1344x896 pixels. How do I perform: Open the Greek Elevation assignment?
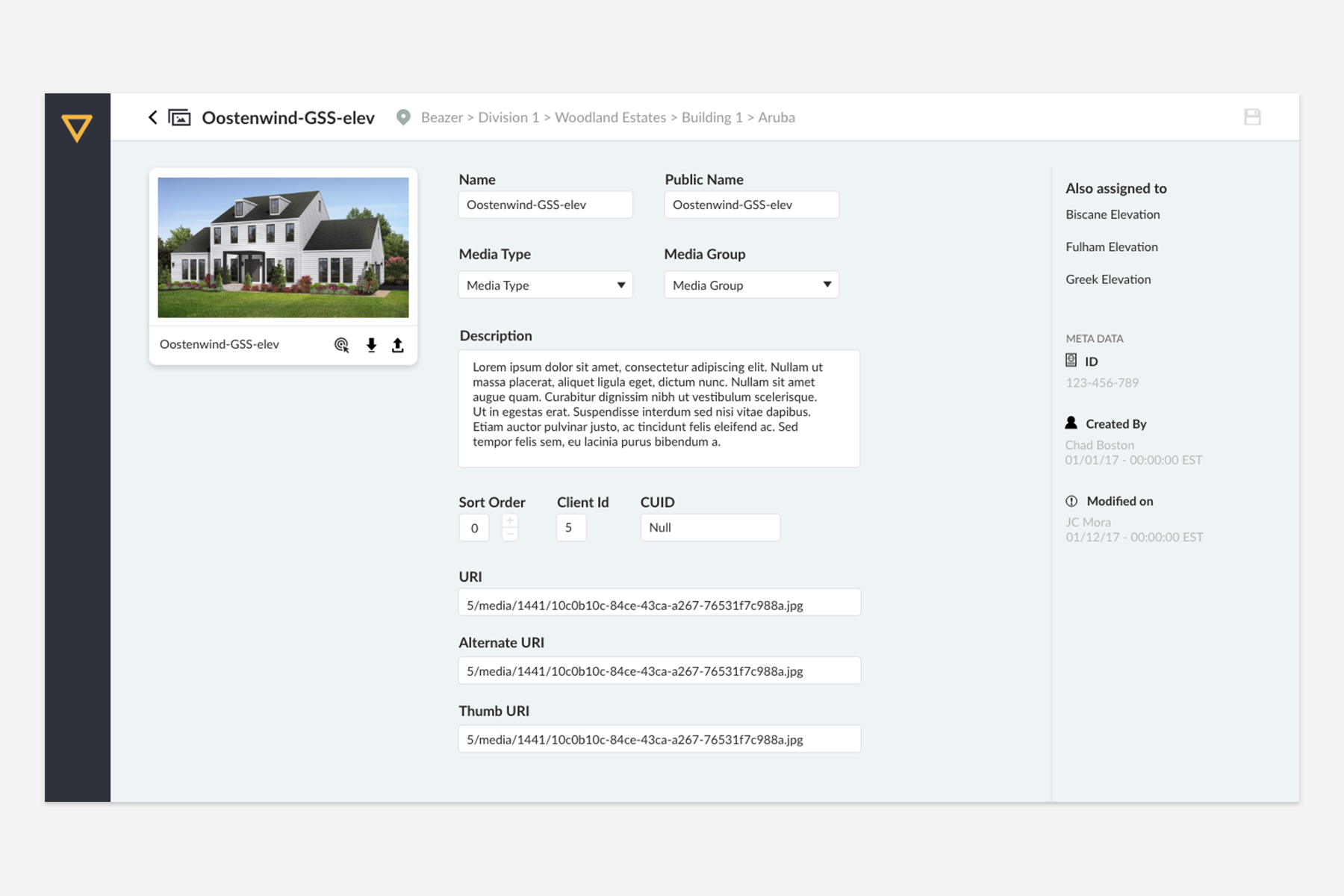pos(1108,279)
